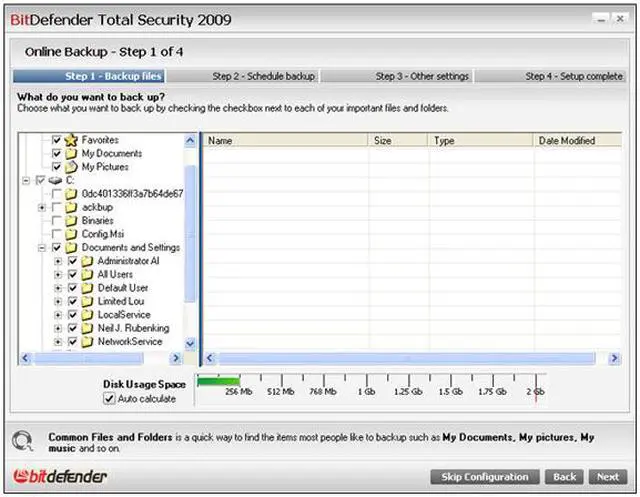
Task: Expand the ackbup folder node
Action: point(42,207)
